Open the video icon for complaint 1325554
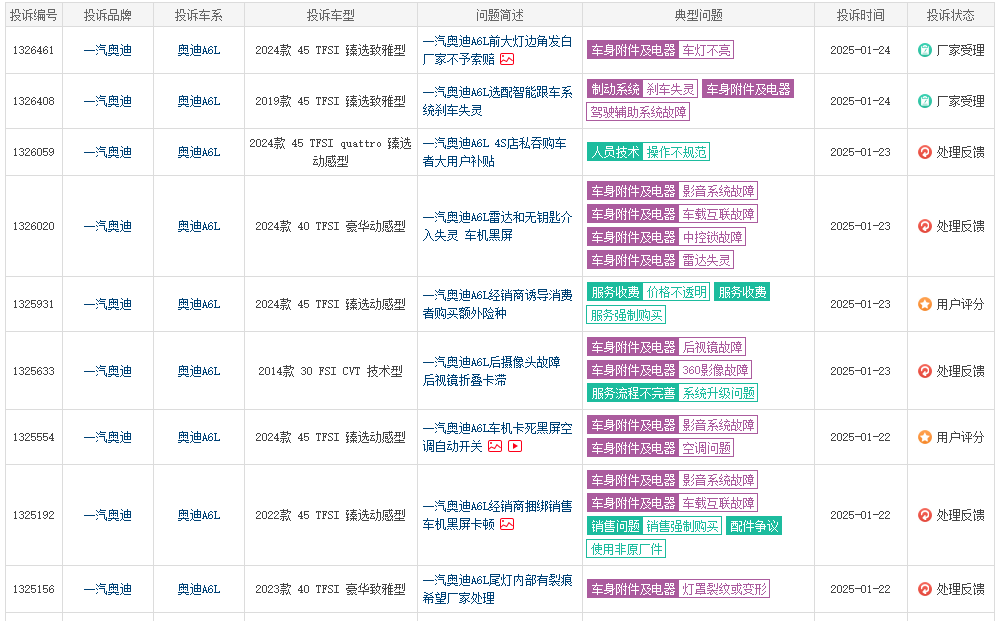This screenshot has height=621, width=1002. coord(515,446)
